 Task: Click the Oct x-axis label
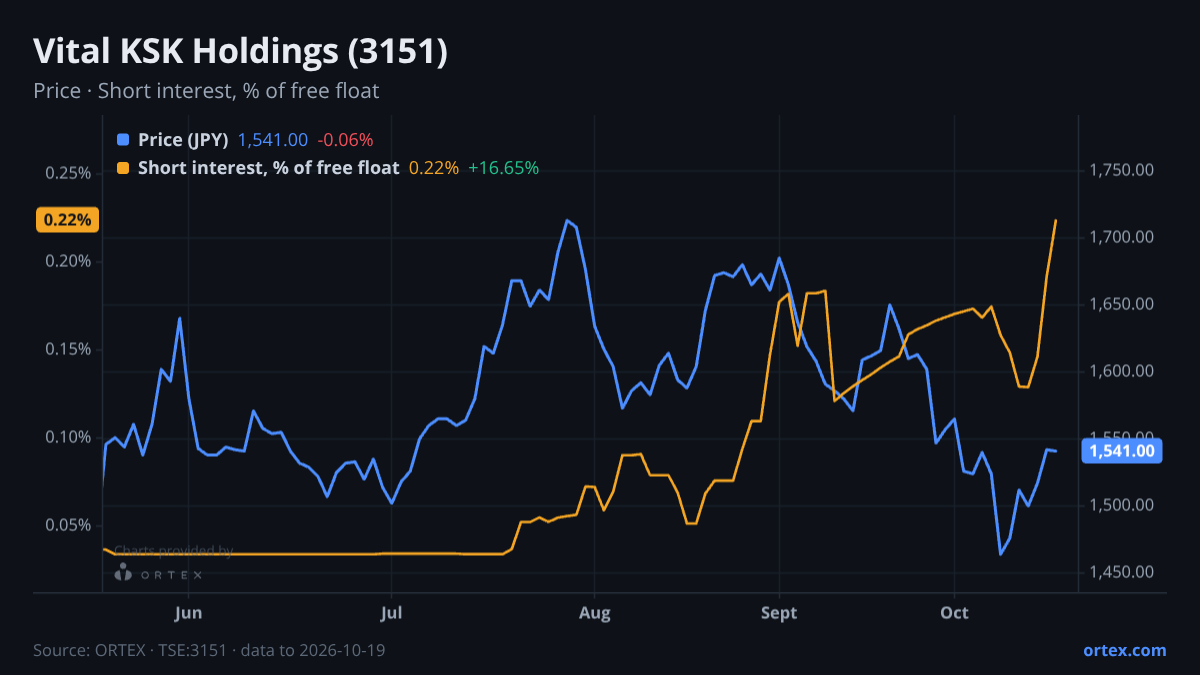point(955,613)
